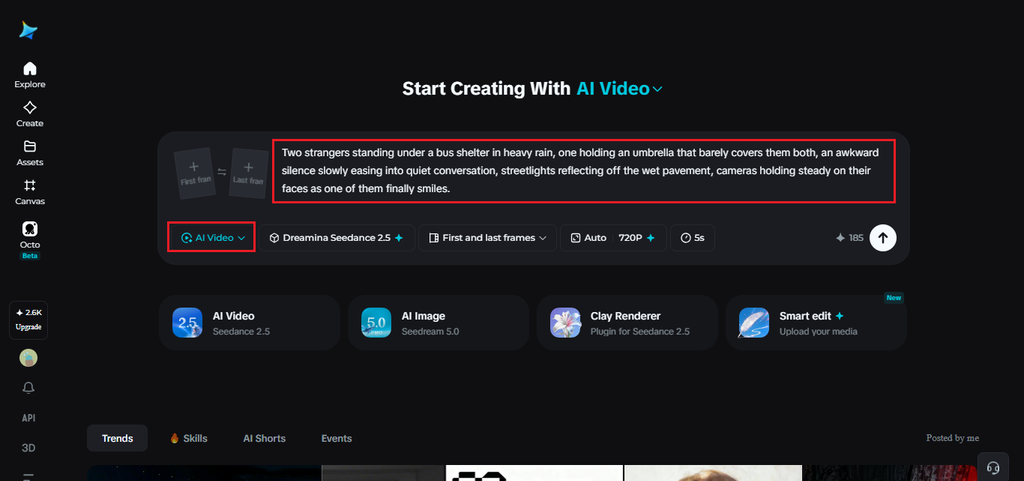Open the AI Video mode dropdown
This screenshot has height=481, width=1024.
(x=212, y=238)
